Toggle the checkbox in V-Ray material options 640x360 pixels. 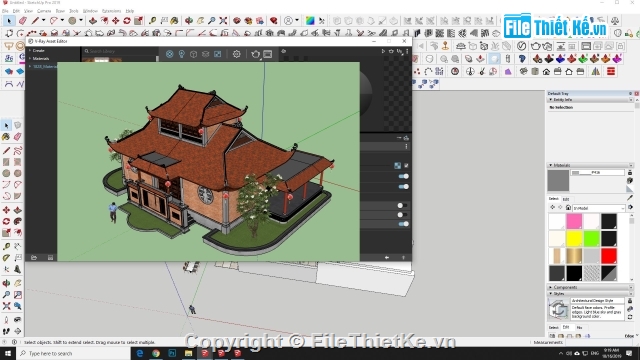[x=406, y=165]
